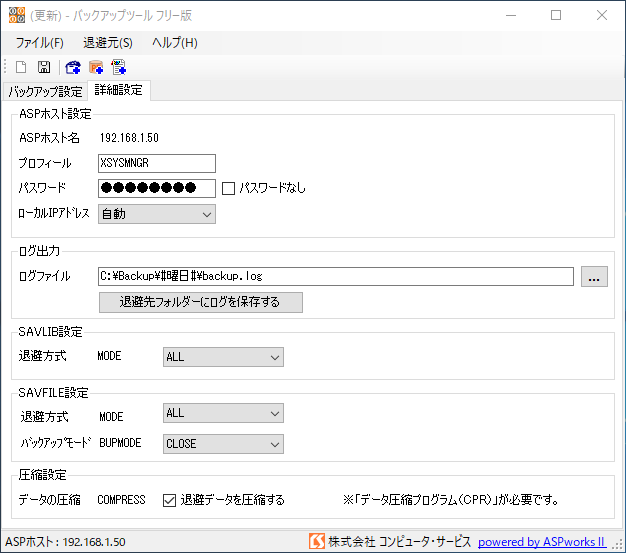Image resolution: width=626 pixels, height=553 pixels.
Task: Click the document-list add toolbar icon
Action: (119, 67)
